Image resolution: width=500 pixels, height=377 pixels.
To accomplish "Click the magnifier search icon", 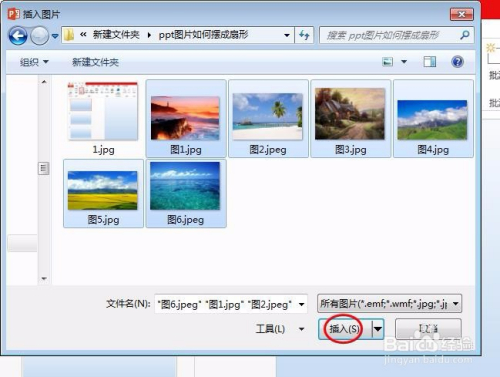I will pos(465,35).
